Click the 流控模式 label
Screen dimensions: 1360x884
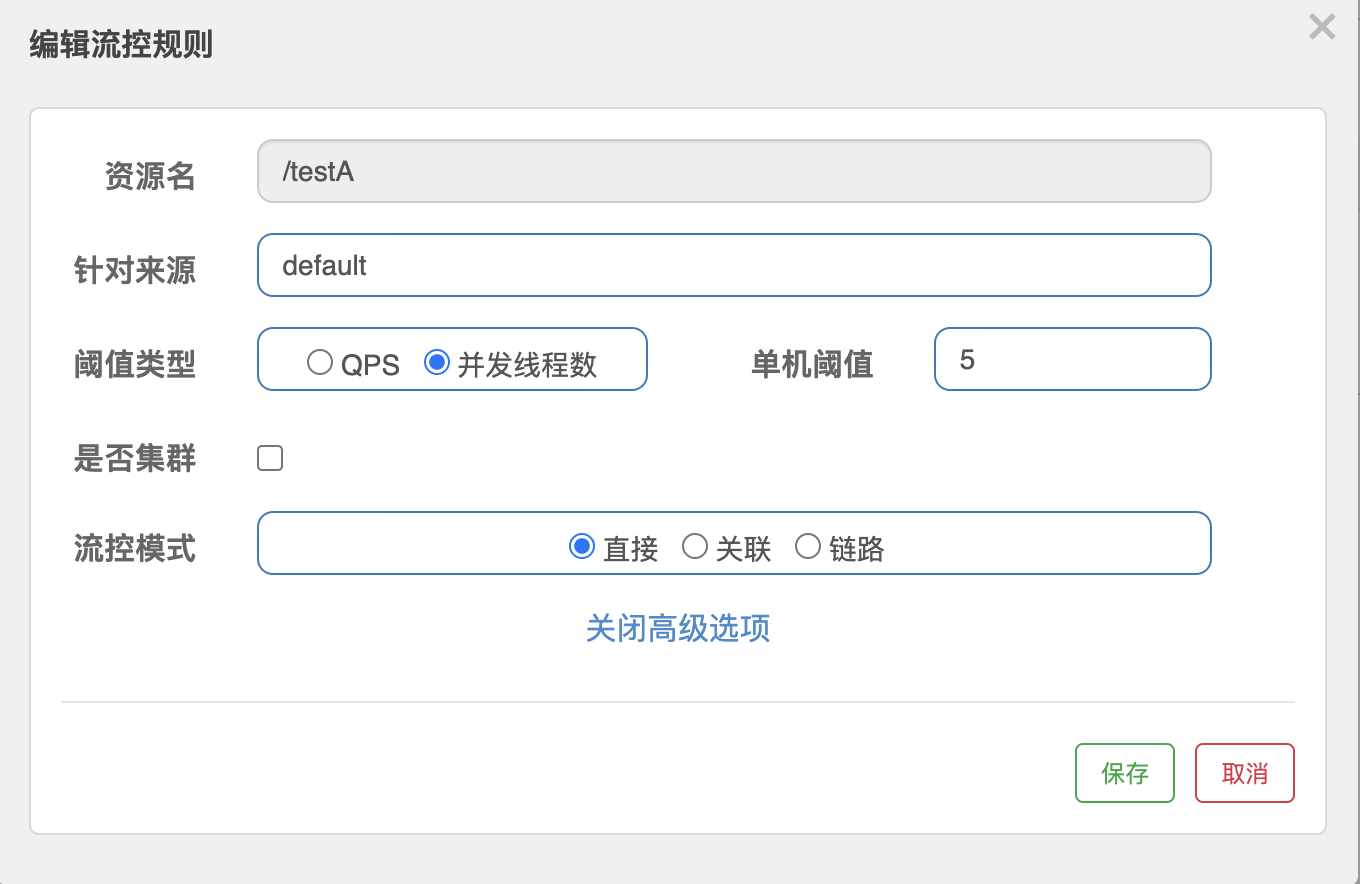135,548
